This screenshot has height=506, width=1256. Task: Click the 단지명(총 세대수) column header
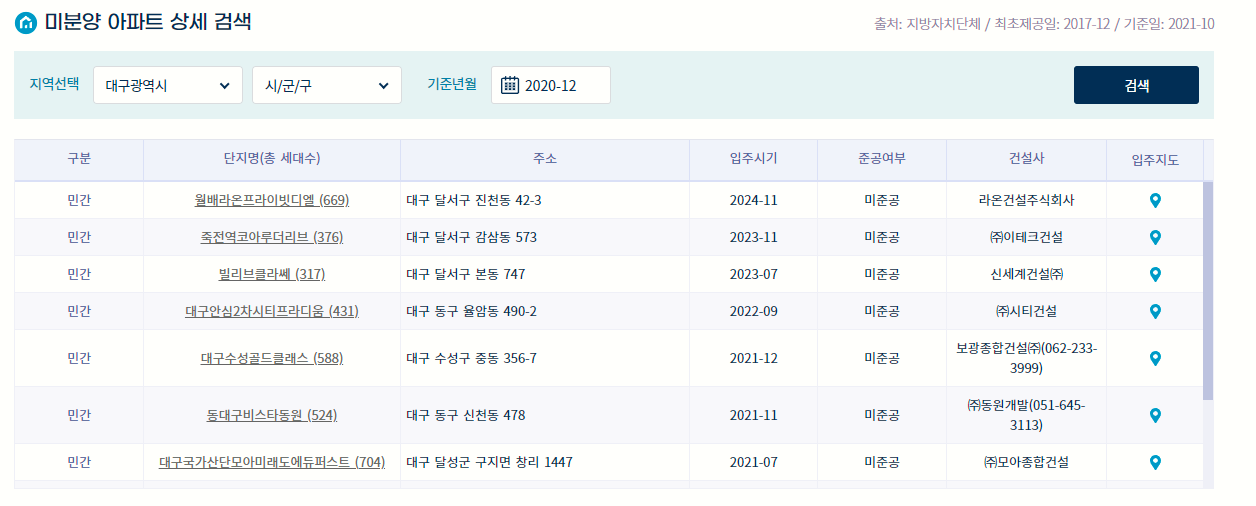coord(272,159)
